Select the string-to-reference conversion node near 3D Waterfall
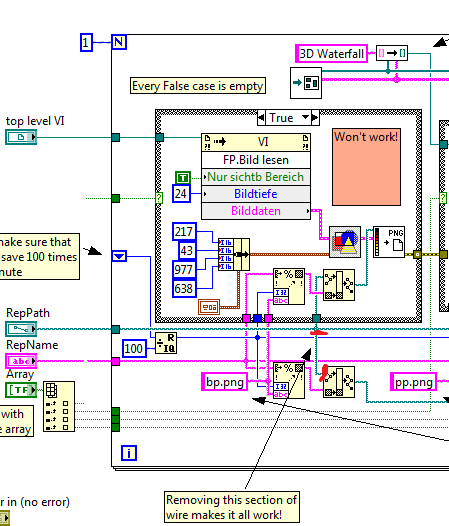The width and height of the screenshot is (449, 526). (392, 53)
